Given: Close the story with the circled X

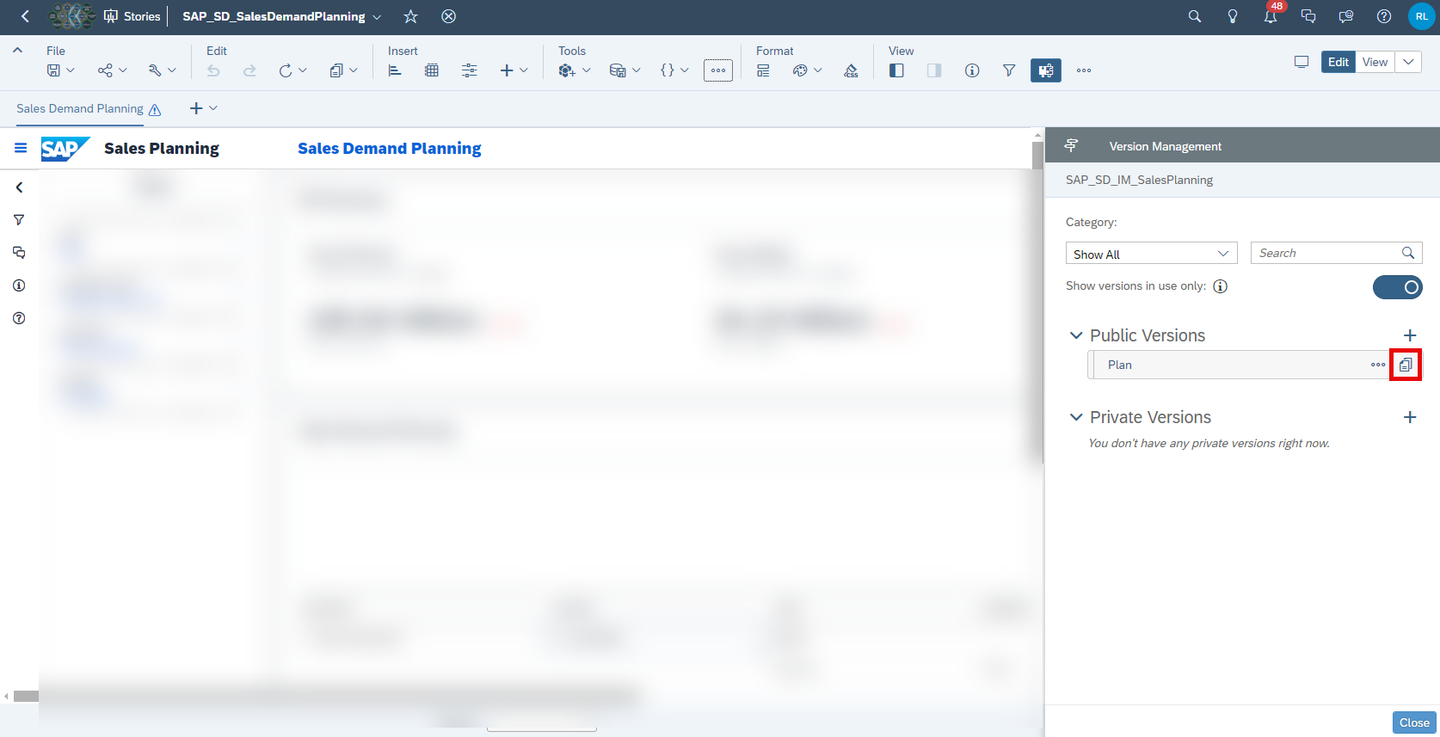Looking at the screenshot, I should click(449, 16).
